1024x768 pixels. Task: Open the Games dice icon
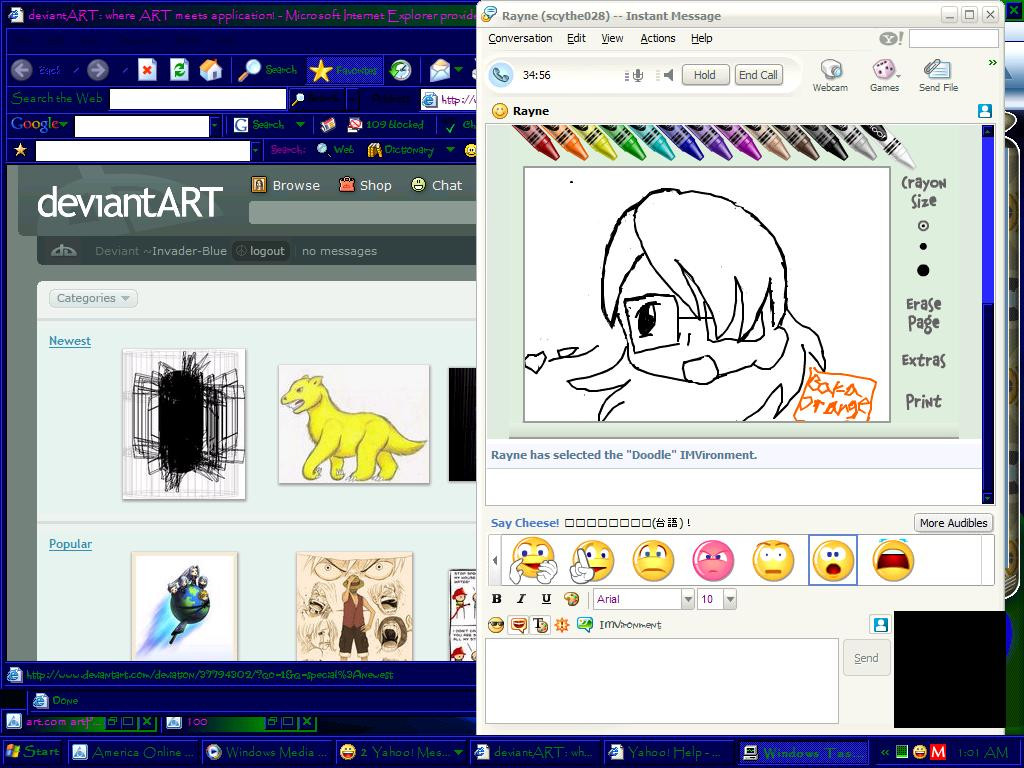(x=884, y=75)
